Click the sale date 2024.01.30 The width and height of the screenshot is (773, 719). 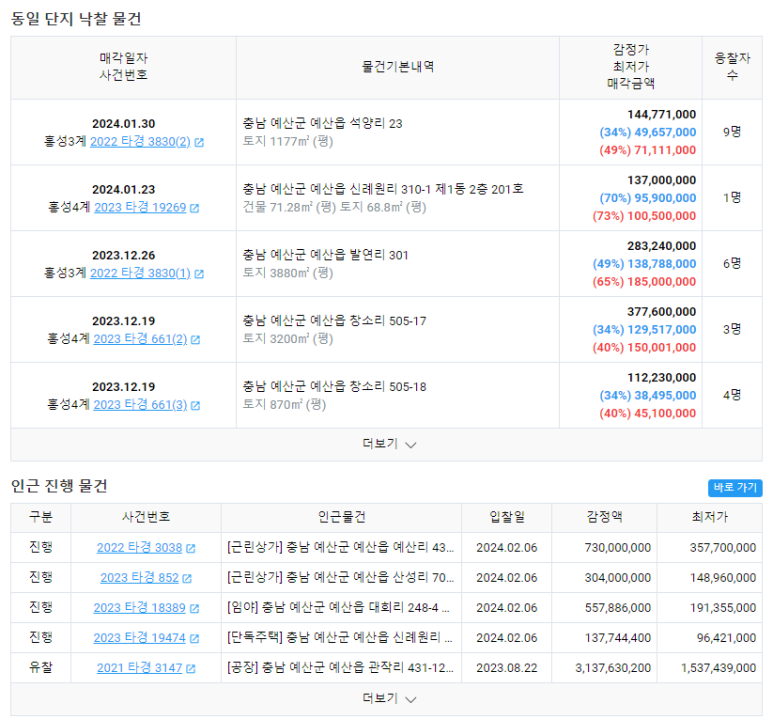124,124
